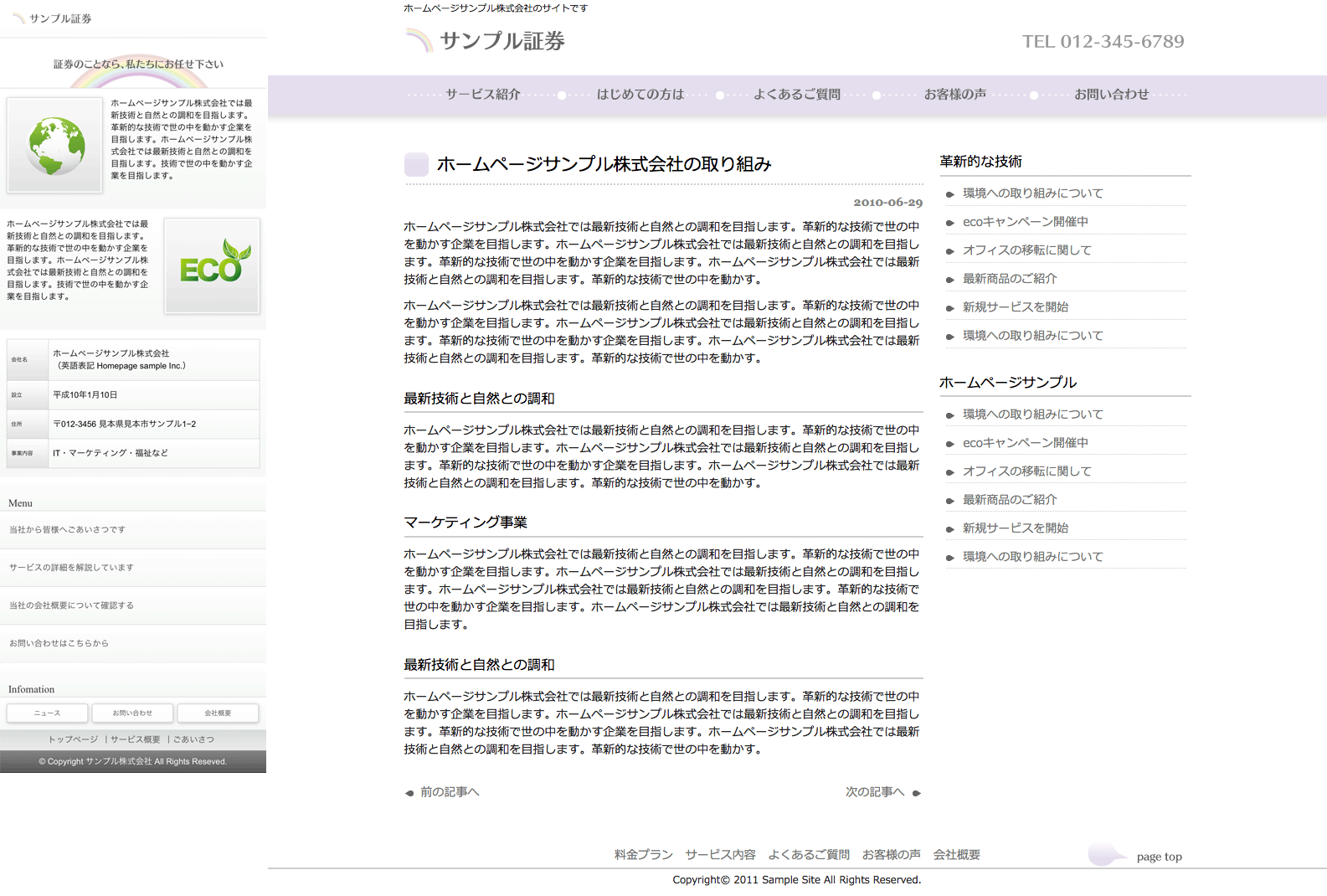The width and height of the screenshot is (1327, 896).
Task: Click the green globe image thumbnail
Action: 55,145
